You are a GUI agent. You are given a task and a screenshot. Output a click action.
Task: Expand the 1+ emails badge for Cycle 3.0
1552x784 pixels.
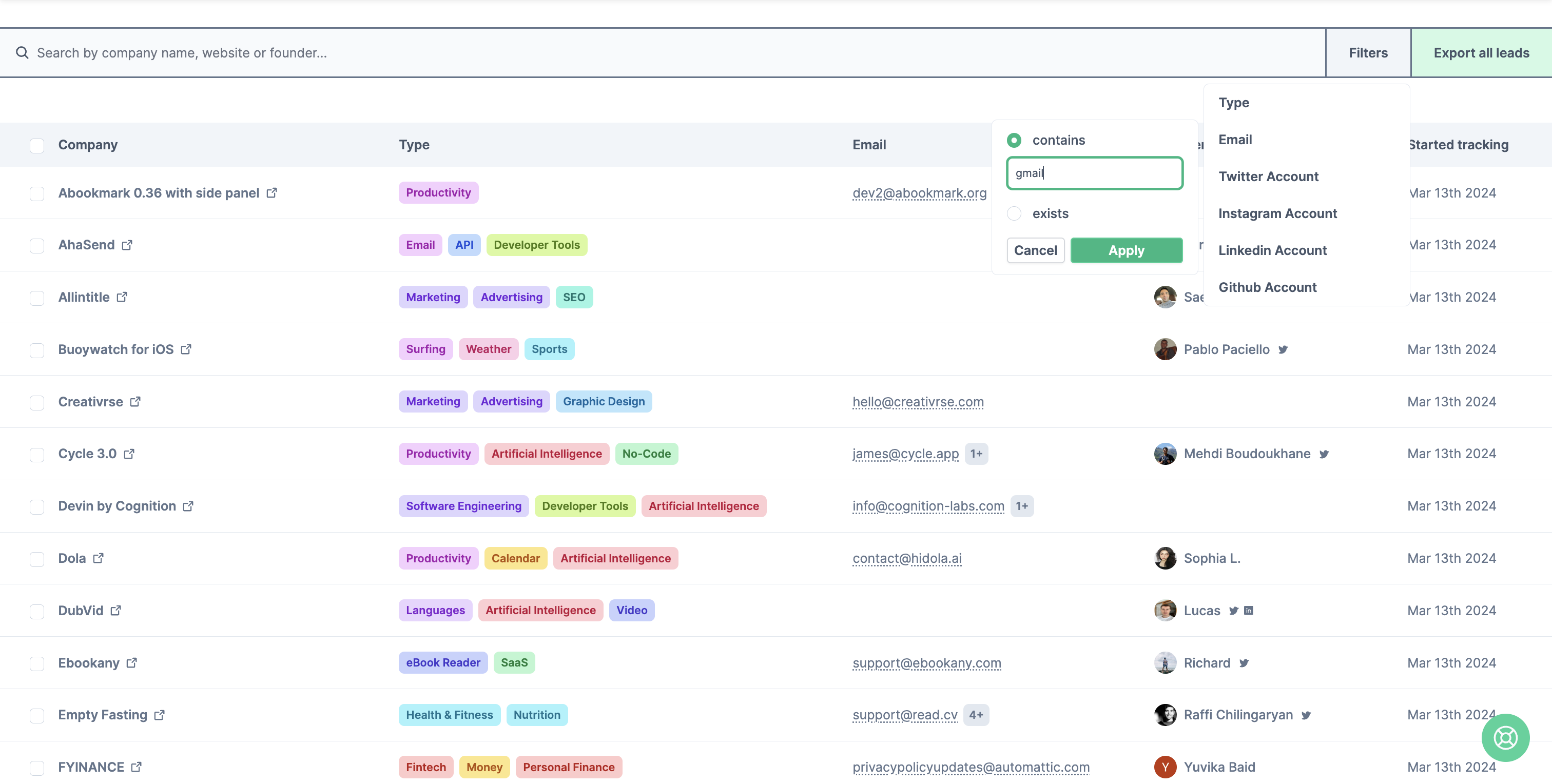976,454
